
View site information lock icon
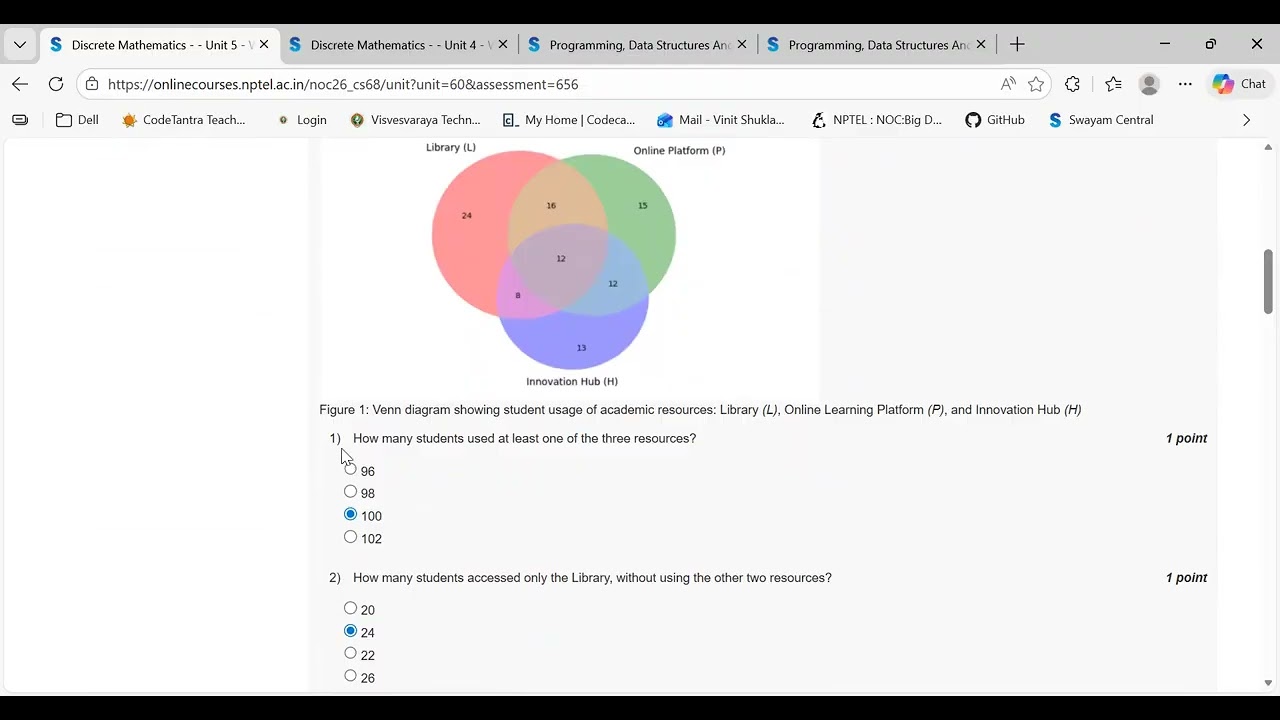point(92,84)
